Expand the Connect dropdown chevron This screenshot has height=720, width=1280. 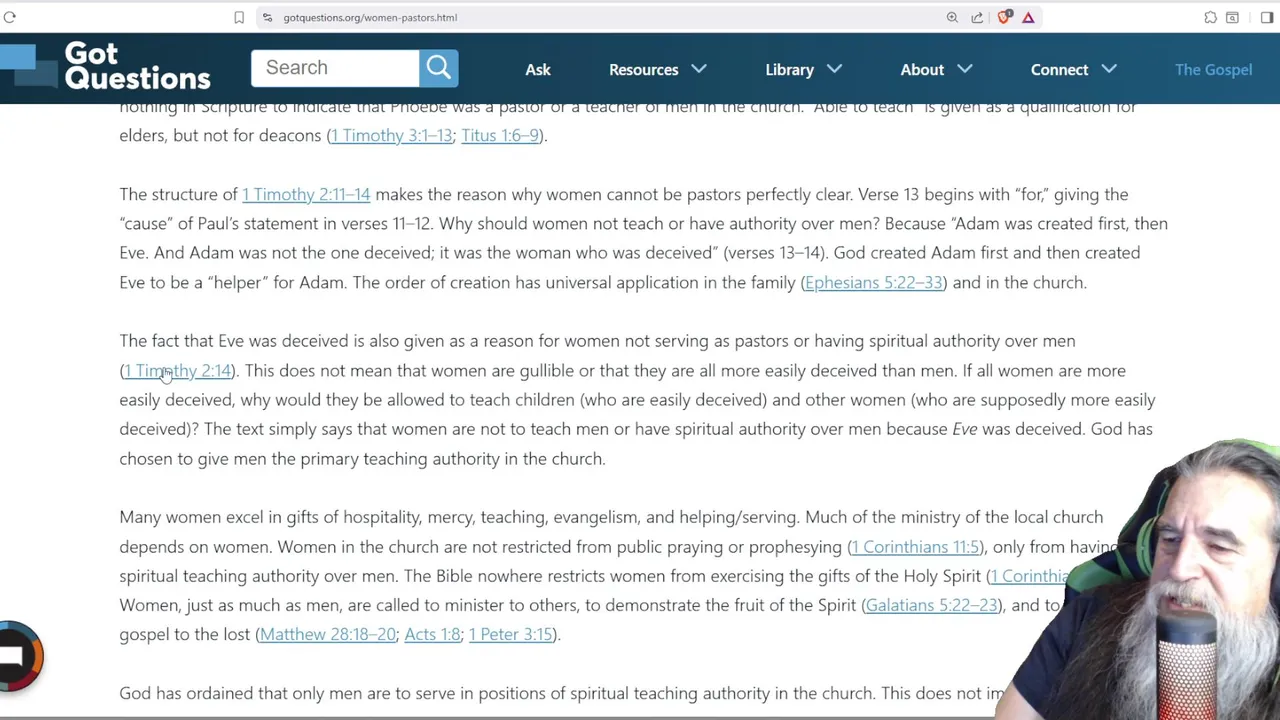[x=1108, y=69]
